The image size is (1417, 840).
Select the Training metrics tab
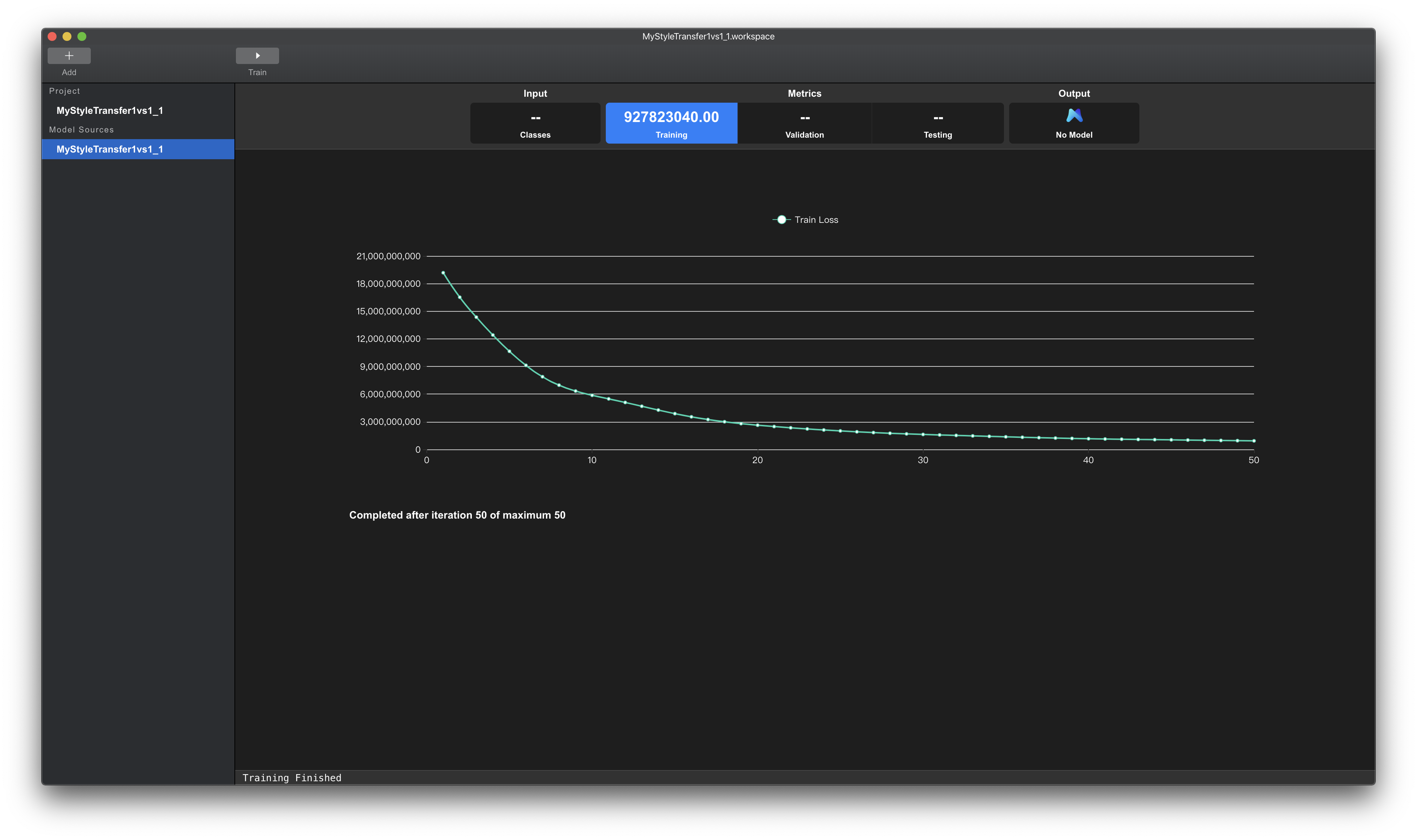click(671, 124)
